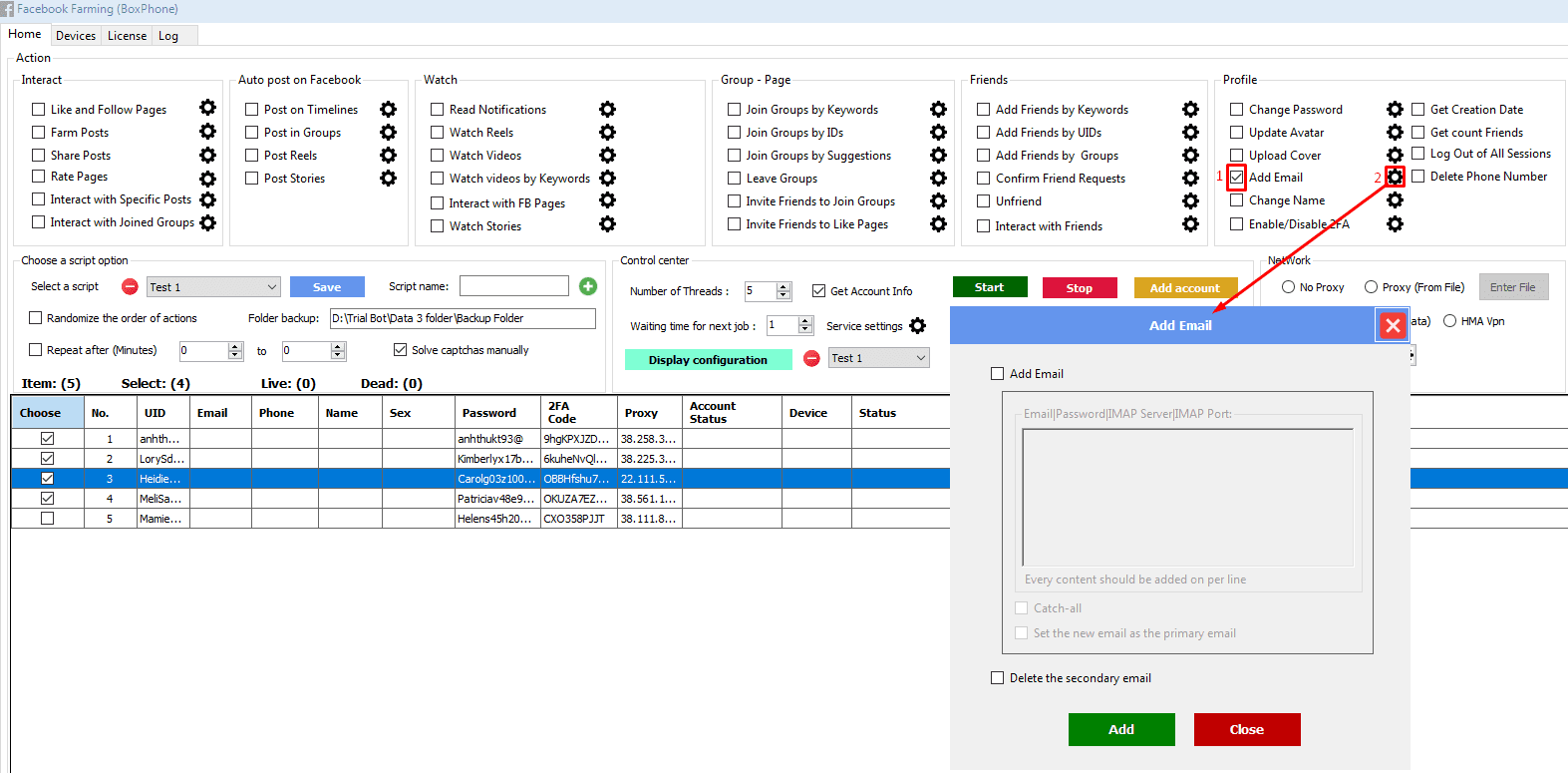Open settings gear for Farm Posts
Screen dimensions: 1568x773
[207, 131]
